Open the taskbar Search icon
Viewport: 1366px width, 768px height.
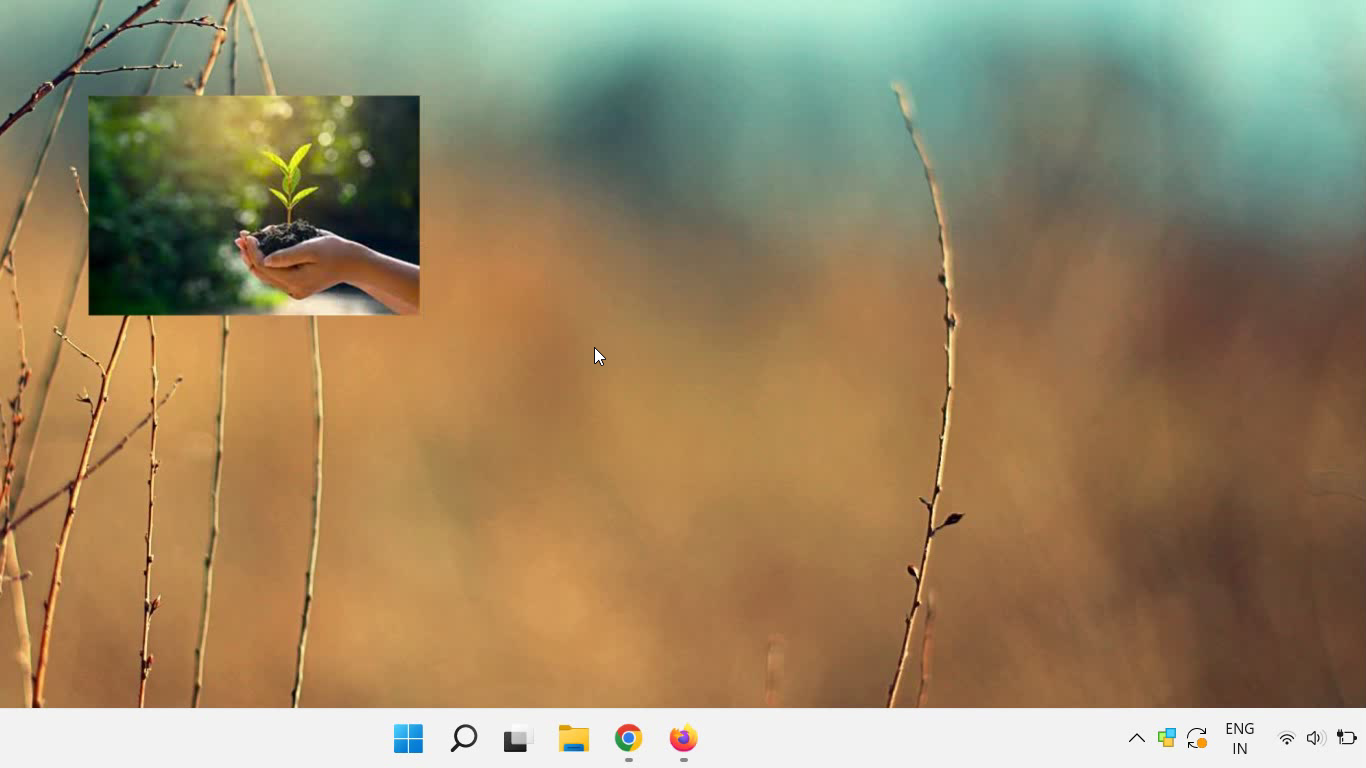click(x=463, y=739)
